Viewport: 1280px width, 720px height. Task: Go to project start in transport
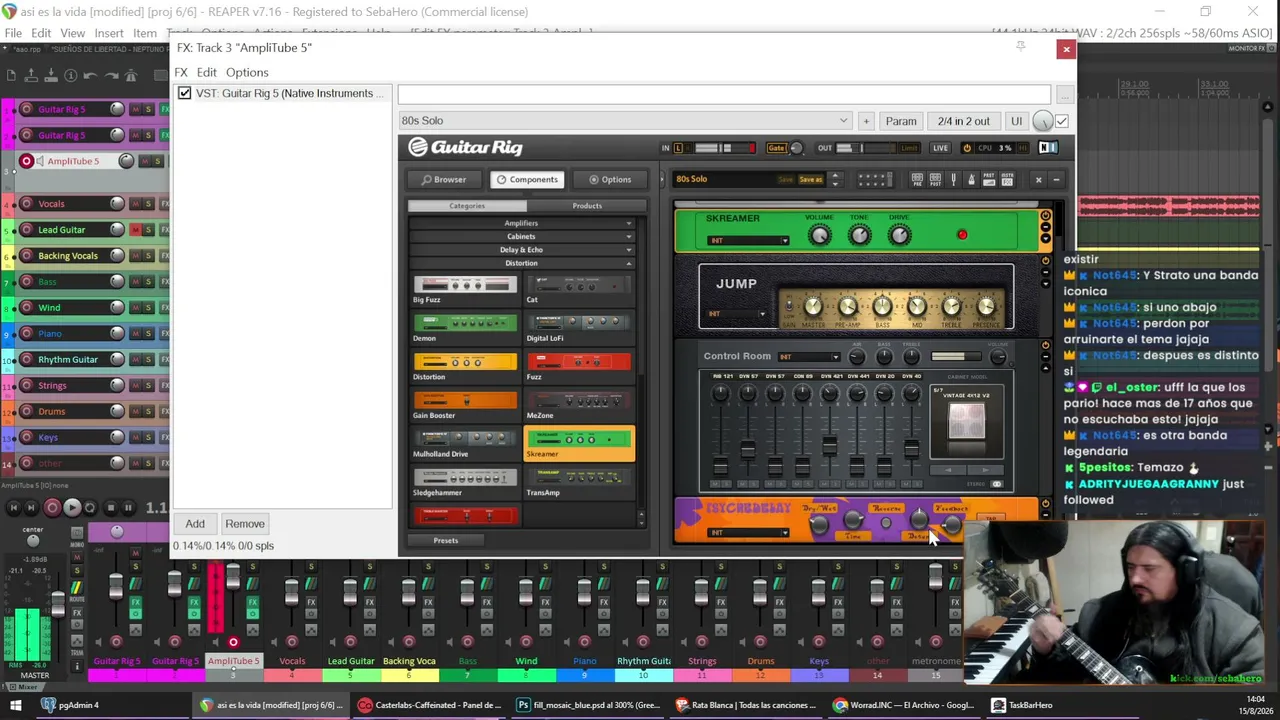coord(14,508)
